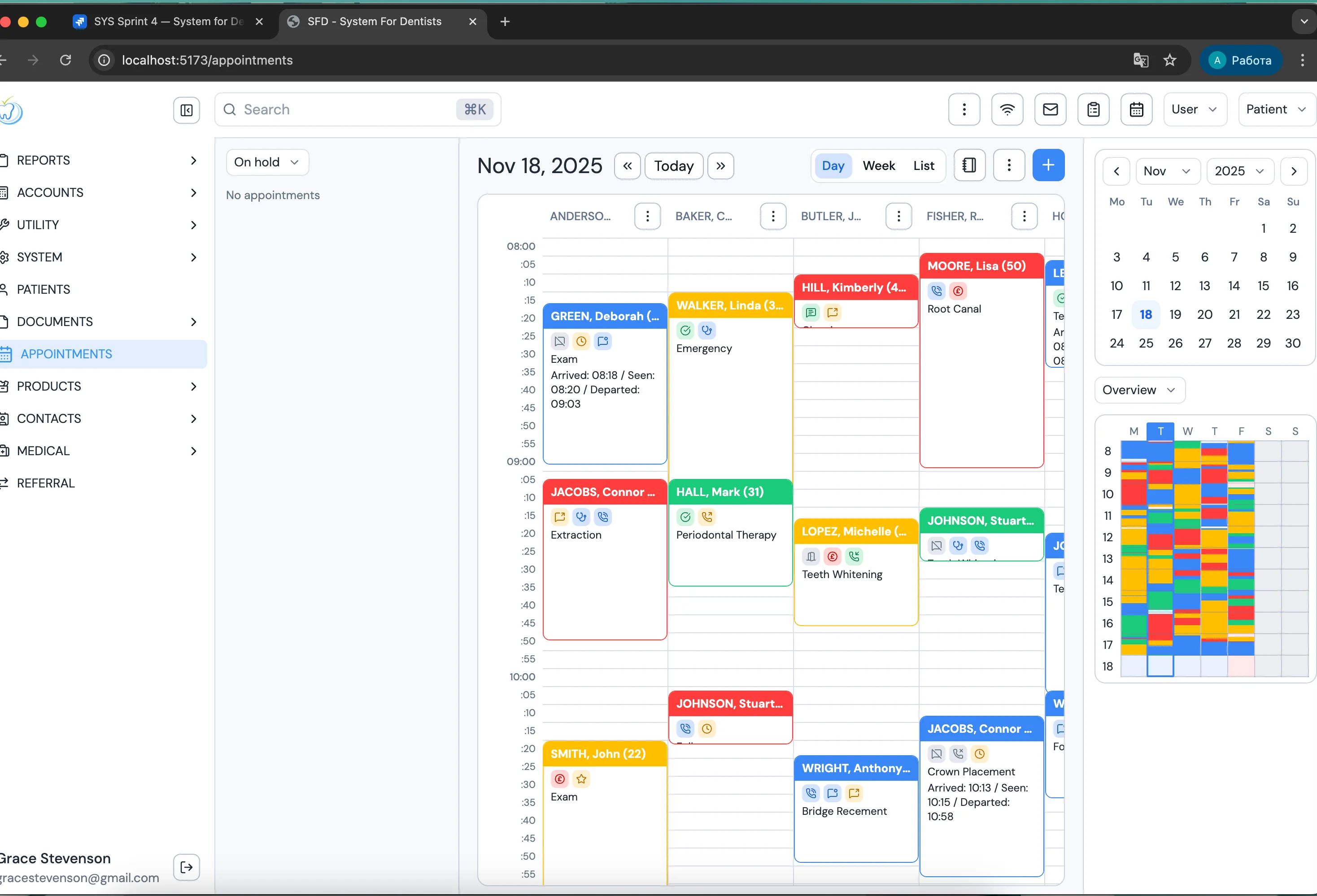Switch calendar to Week view
1317x896 pixels.
click(x=878, y=166)
